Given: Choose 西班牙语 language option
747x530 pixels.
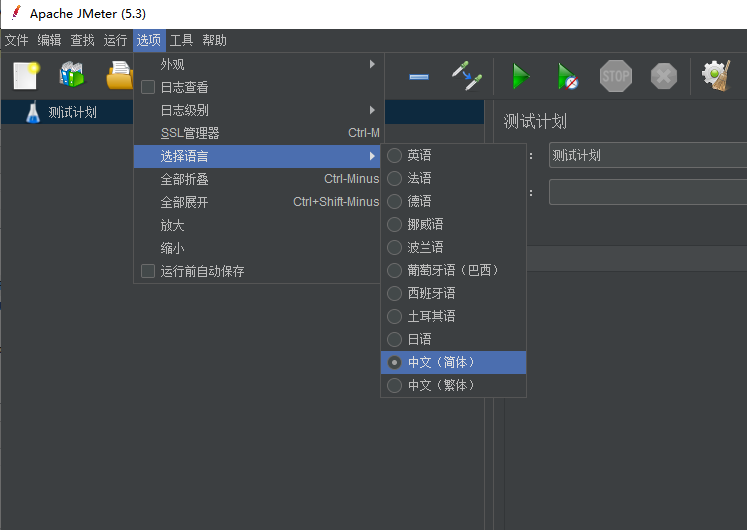Looking at the screenshot, I should [x=454, y=293].
